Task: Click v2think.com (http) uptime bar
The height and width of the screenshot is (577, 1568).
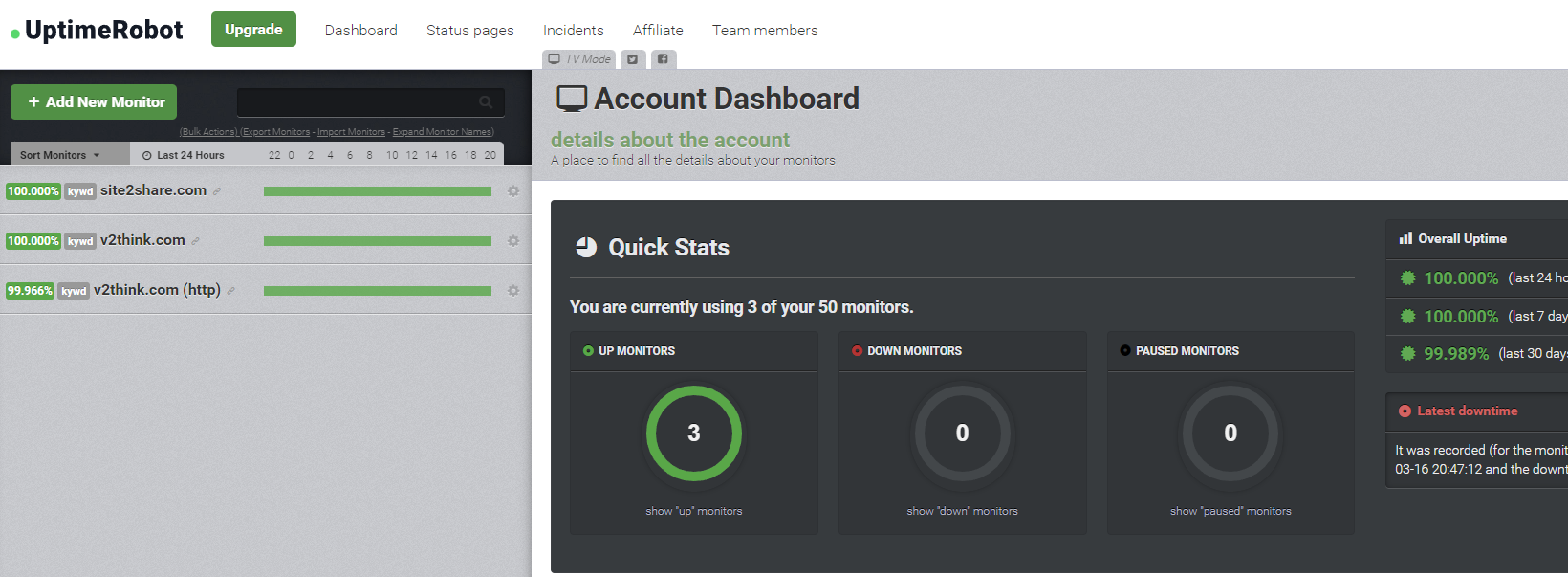Action: pyautogui.click(x=378, y=291)
